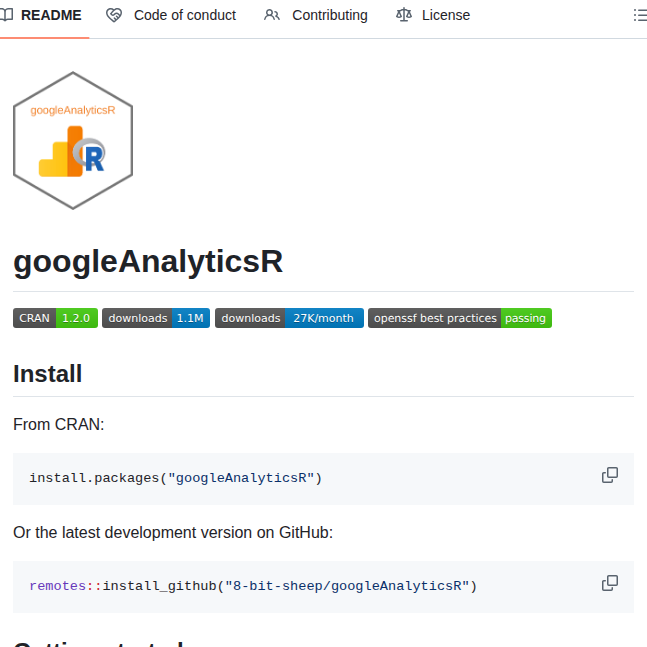This screenshot has width=647, height=647.
Task: Click the people icon beside Contributing
Action: (272, 15)
